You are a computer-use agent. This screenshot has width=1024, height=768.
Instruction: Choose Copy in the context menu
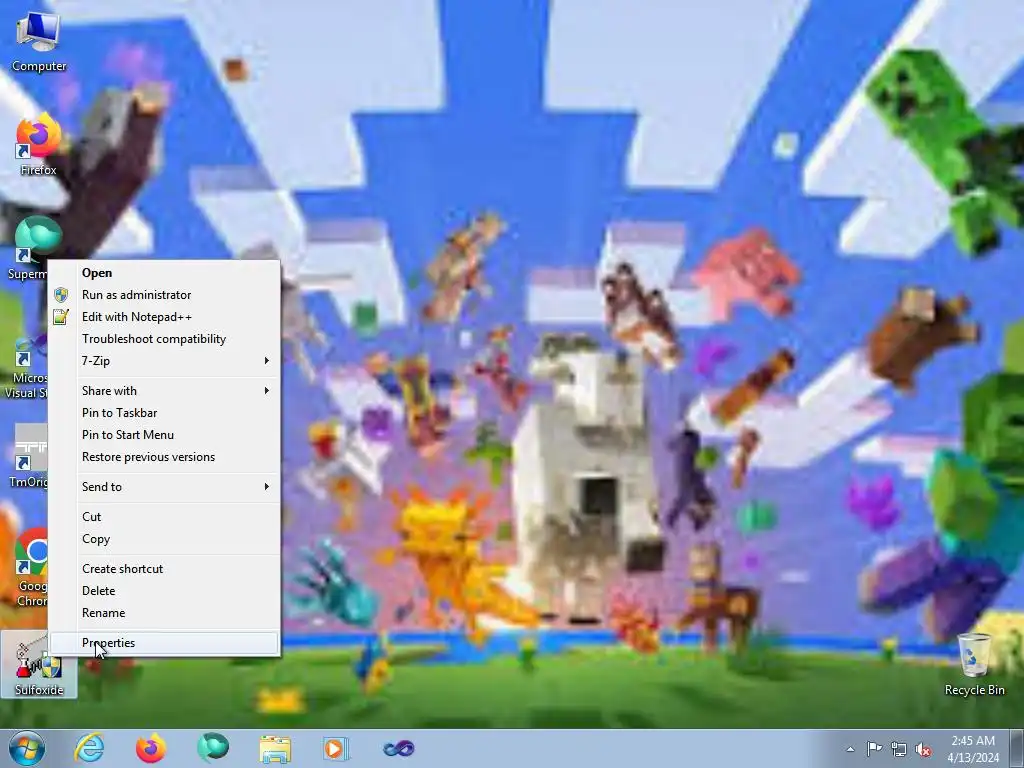pos(165,539)
